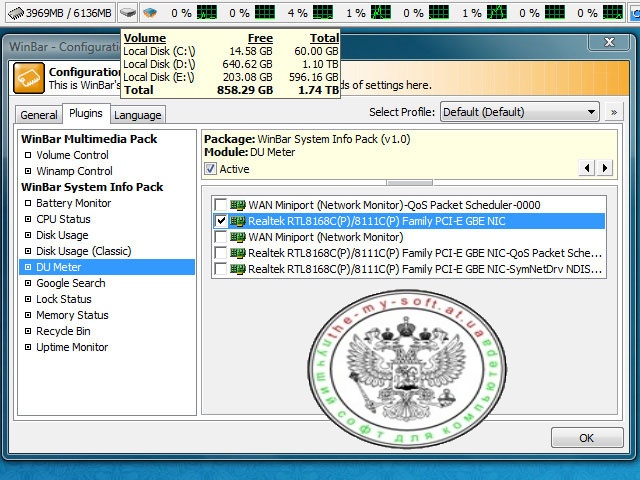Click the double chevron expand button beside profile
640x480 pixels.
[x=613, y=112]
